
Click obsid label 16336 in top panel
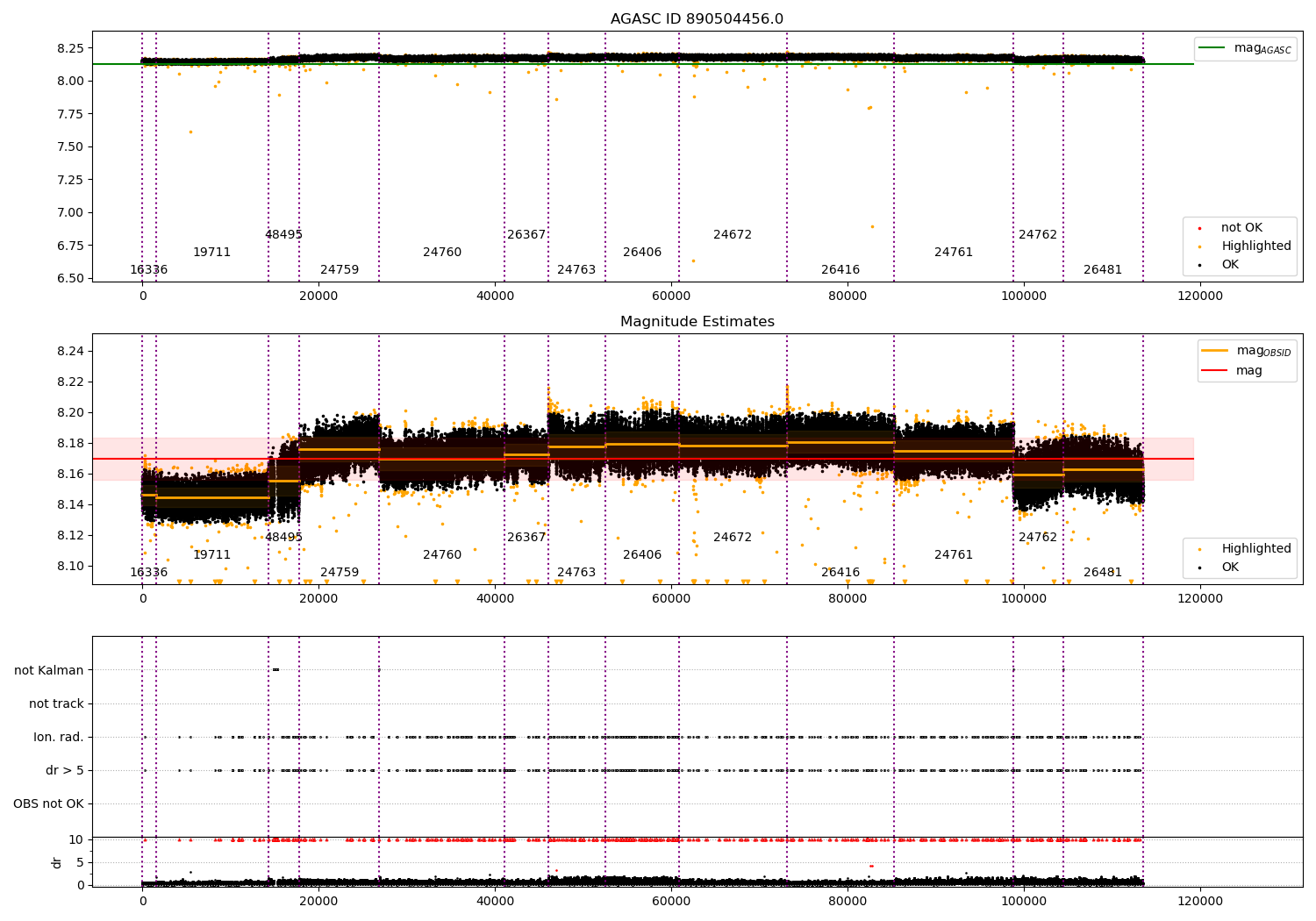[149, 270]
